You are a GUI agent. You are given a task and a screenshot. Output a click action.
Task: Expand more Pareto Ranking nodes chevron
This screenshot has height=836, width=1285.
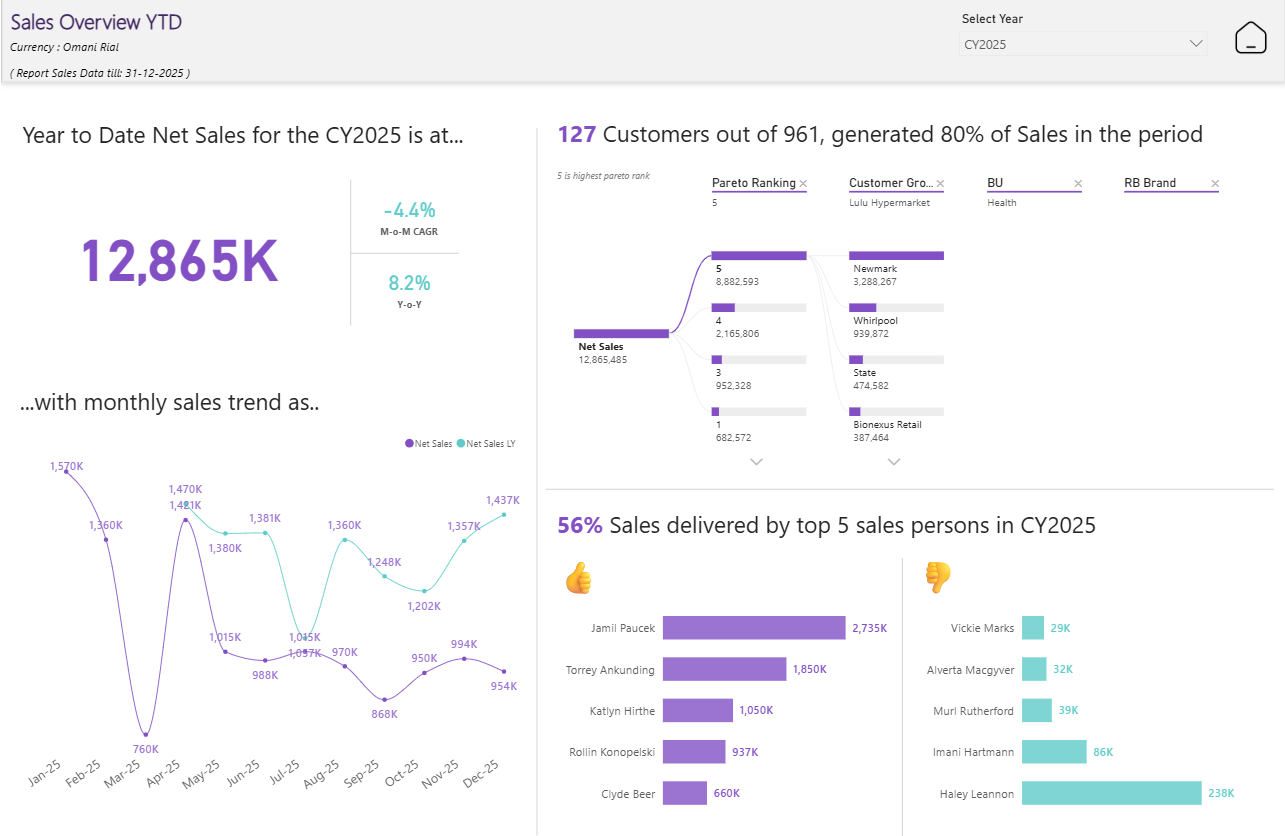(757, 462)
